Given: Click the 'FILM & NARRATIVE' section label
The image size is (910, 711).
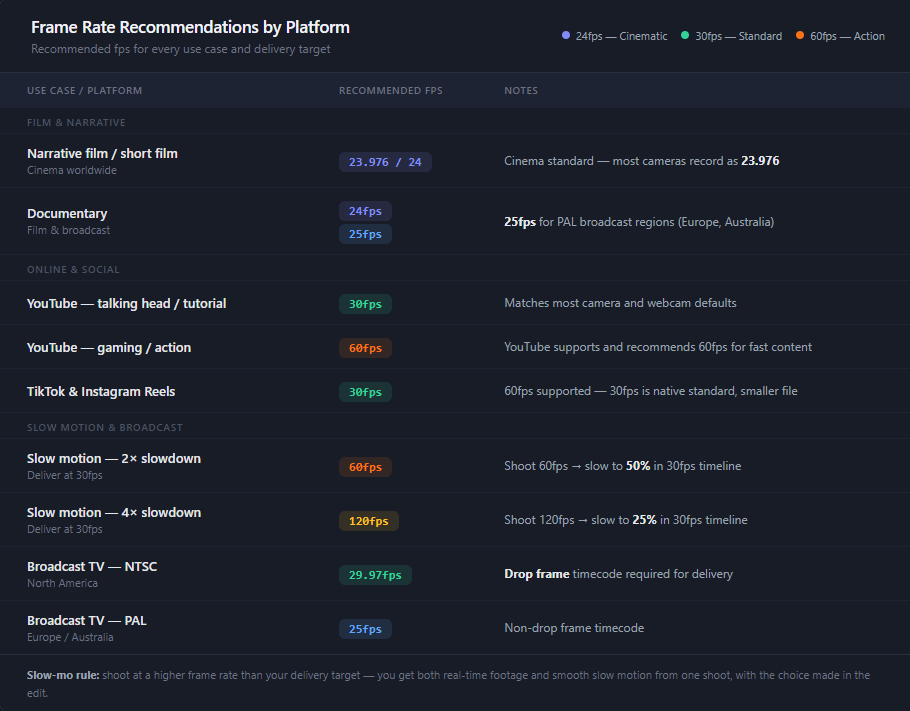Looking at the screenshot, I should click(x=76, y=122).
